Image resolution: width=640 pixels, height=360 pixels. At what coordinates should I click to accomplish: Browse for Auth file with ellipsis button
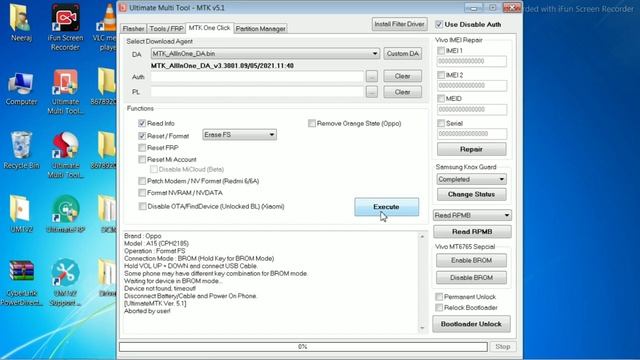(371, 76)
